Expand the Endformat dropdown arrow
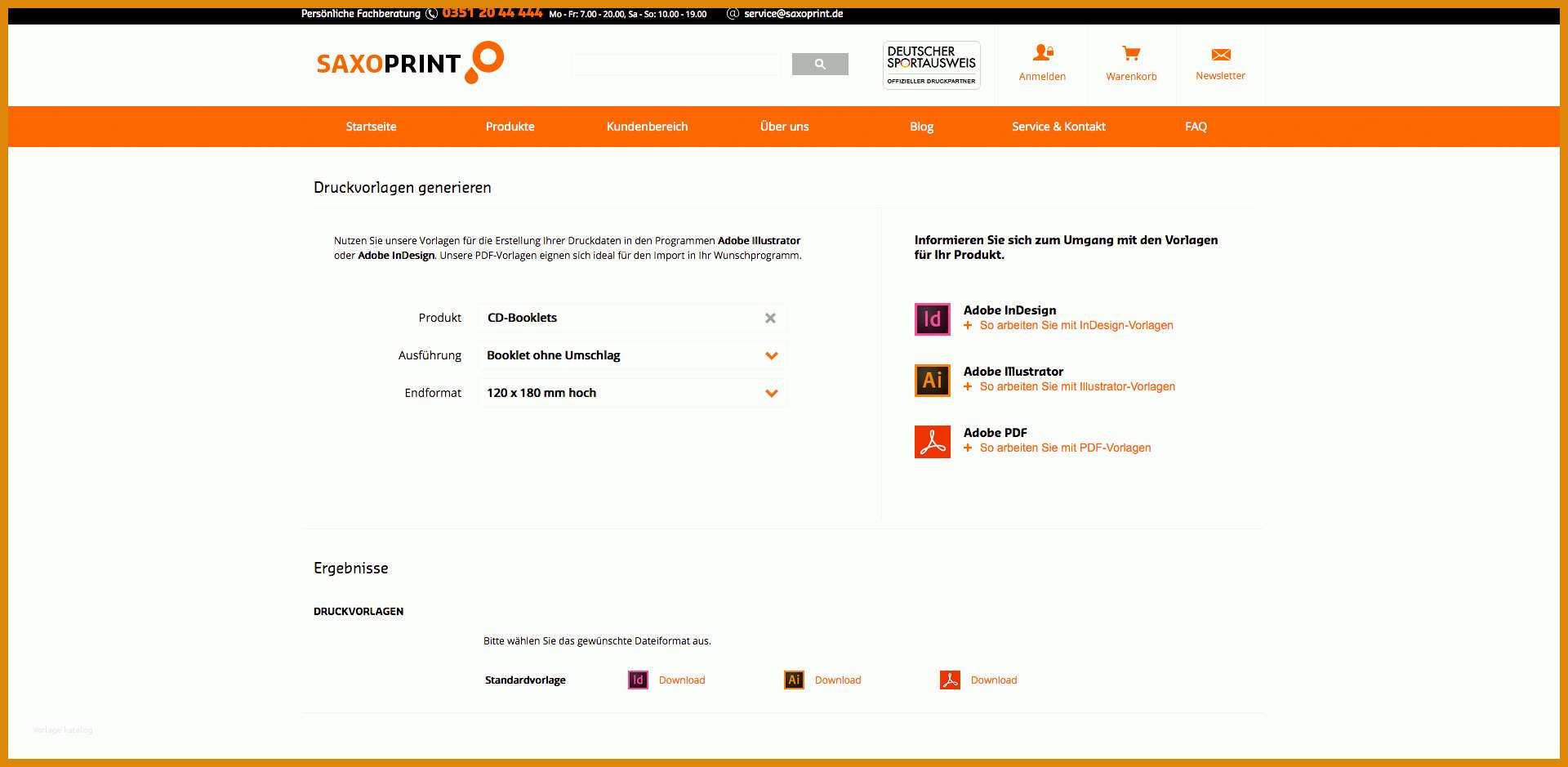 [x=771, y=393]
